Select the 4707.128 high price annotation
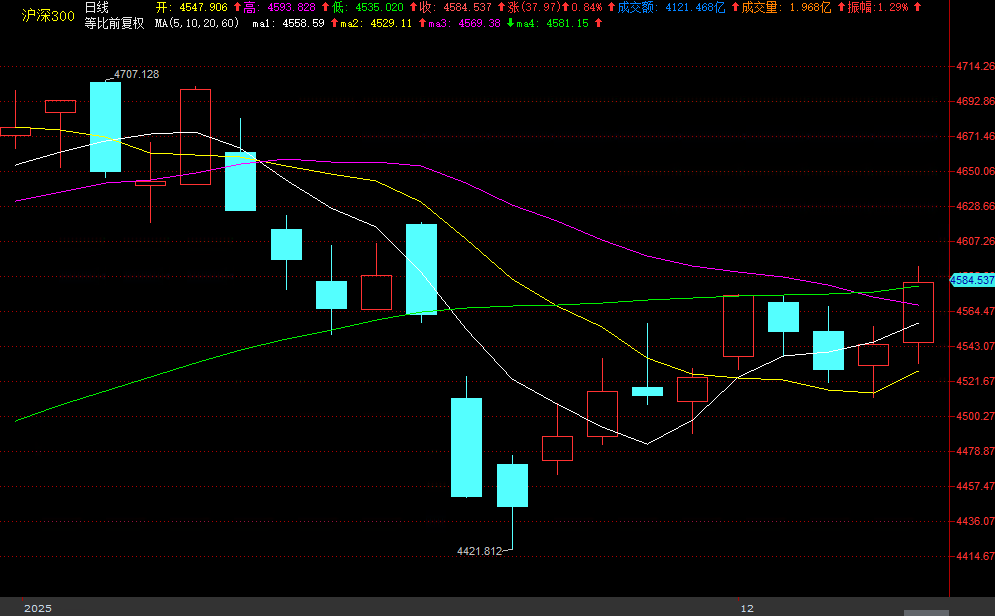995x616 pixels. 136,74
